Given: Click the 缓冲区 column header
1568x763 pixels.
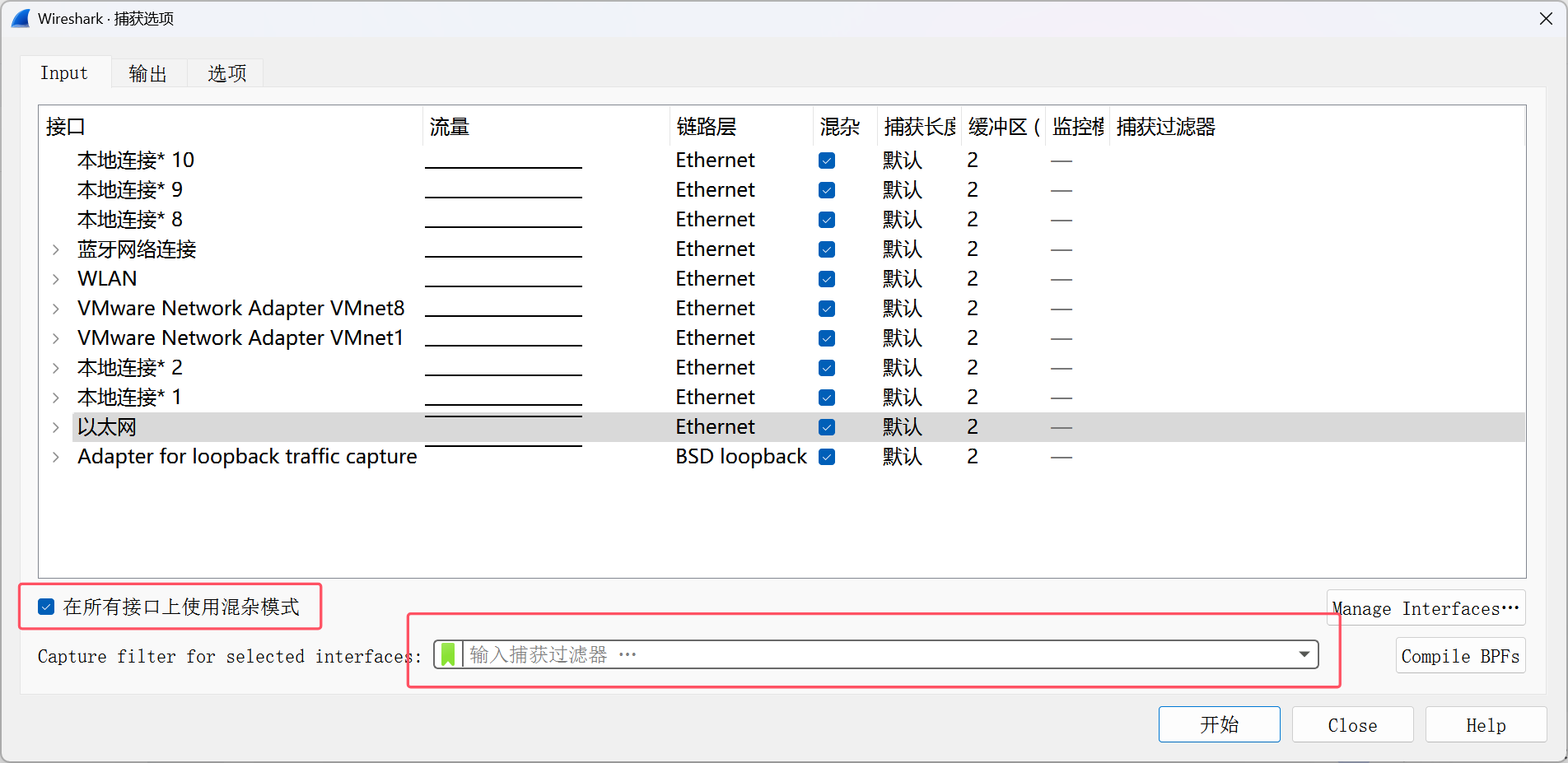Looking at the screenshot, I should click(x=1003, y=127).
